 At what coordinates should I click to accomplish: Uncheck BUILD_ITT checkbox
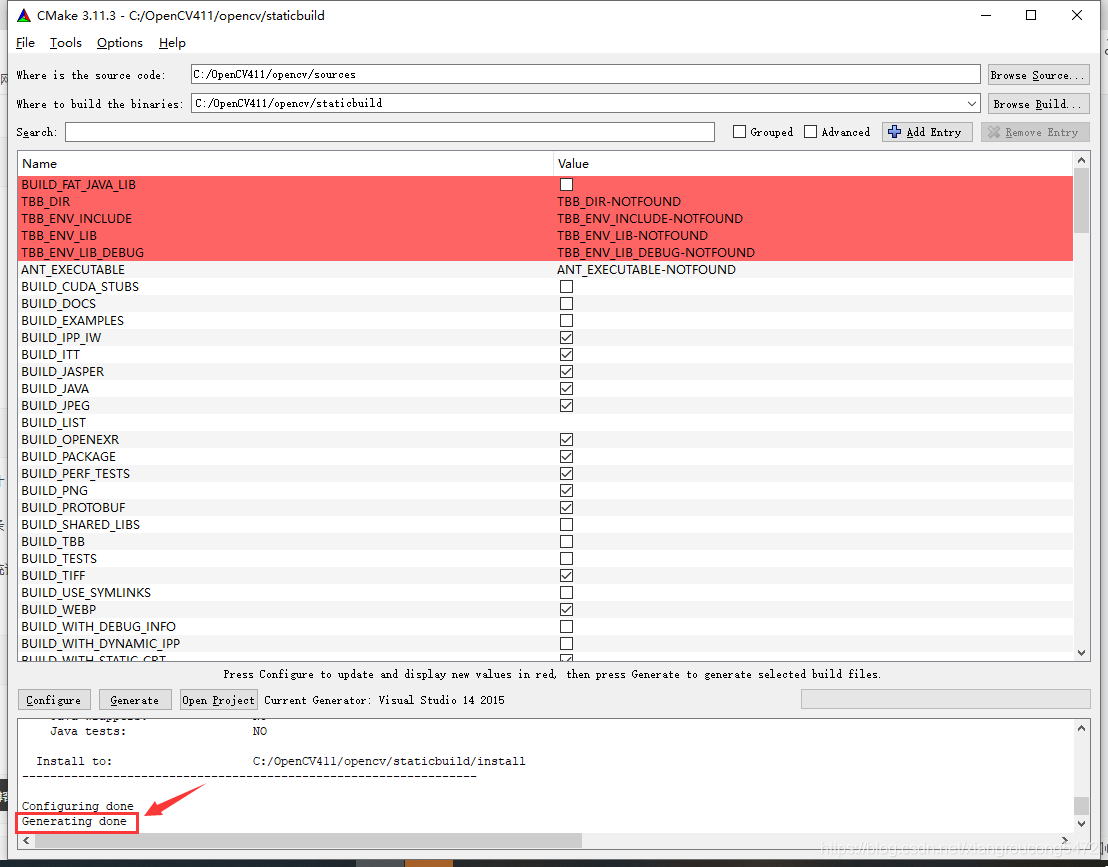click(x=566, y=355)
